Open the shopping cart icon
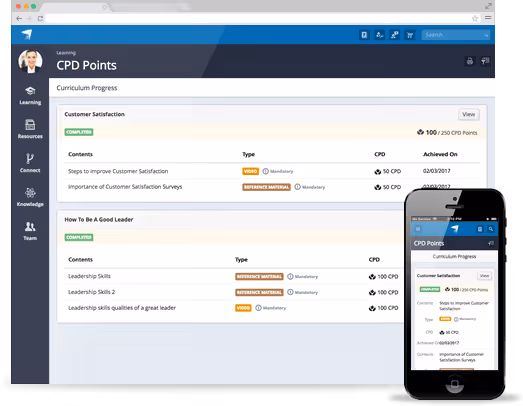This screenshot has width=523, height=406. coord(410,35)
